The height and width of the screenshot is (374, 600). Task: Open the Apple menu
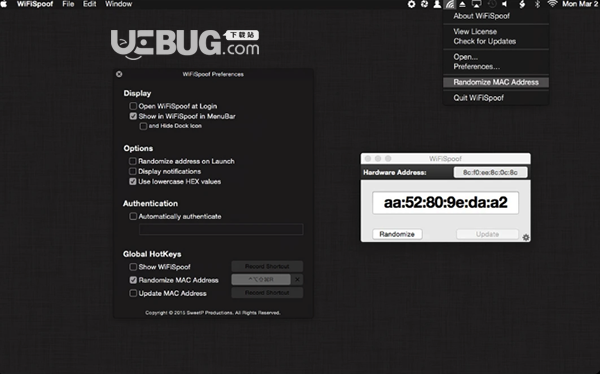coord(3,4)
